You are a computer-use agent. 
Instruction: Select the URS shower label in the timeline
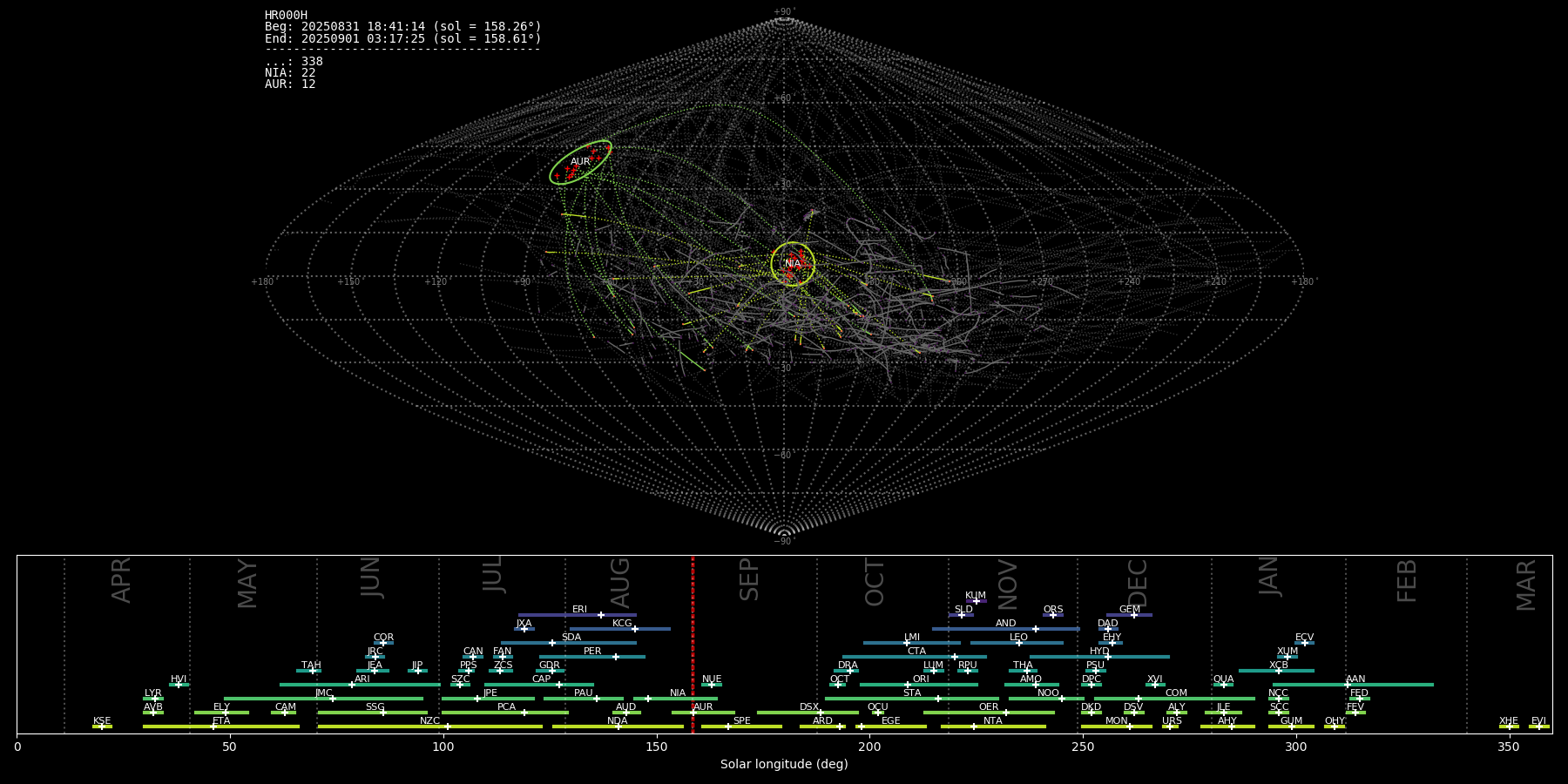coord(1172,721)
